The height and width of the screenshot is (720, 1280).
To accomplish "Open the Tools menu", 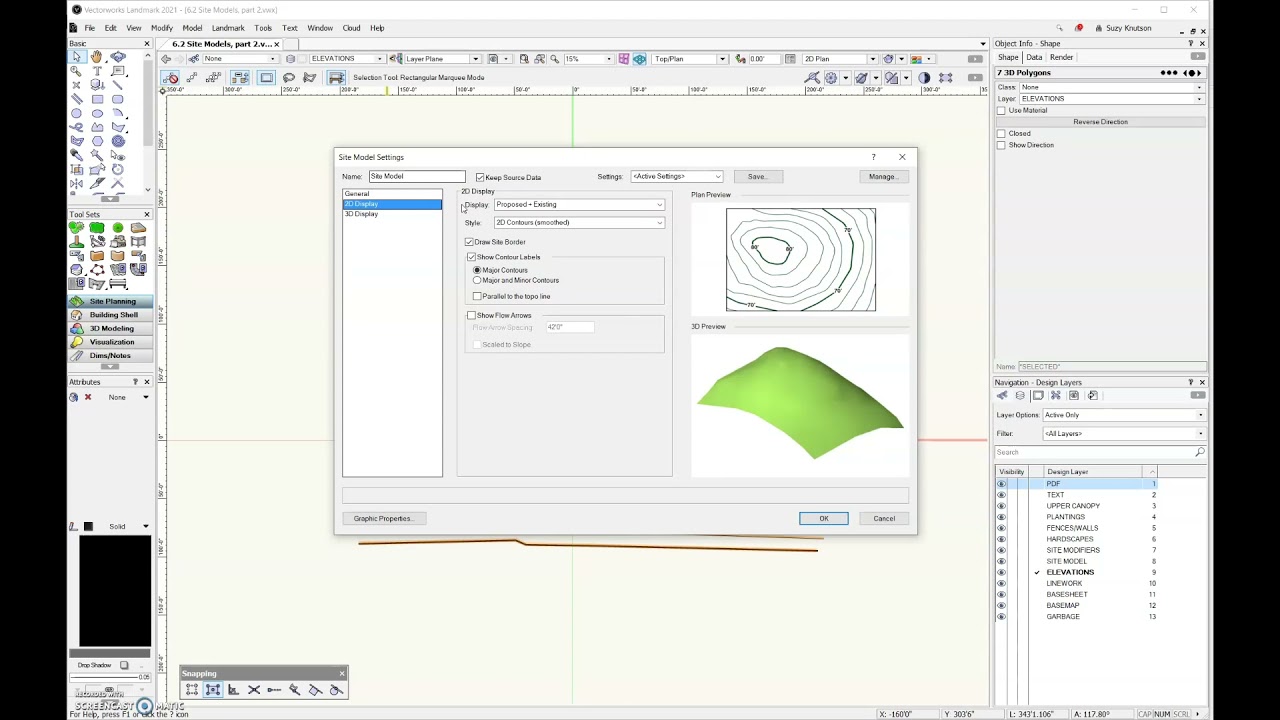I will [263, 28].
